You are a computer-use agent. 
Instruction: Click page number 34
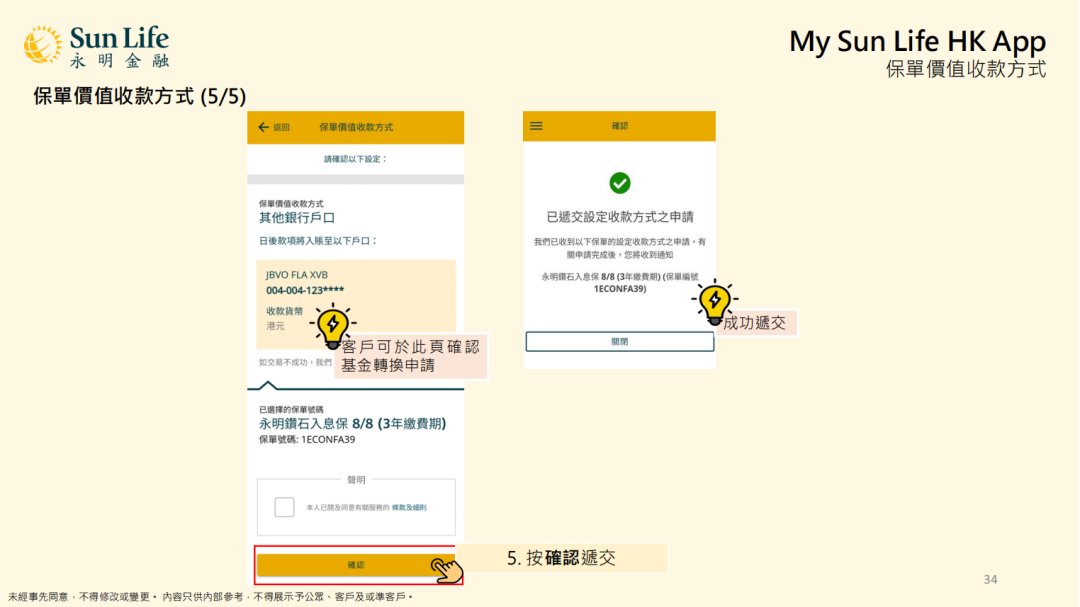pos(990,579)
